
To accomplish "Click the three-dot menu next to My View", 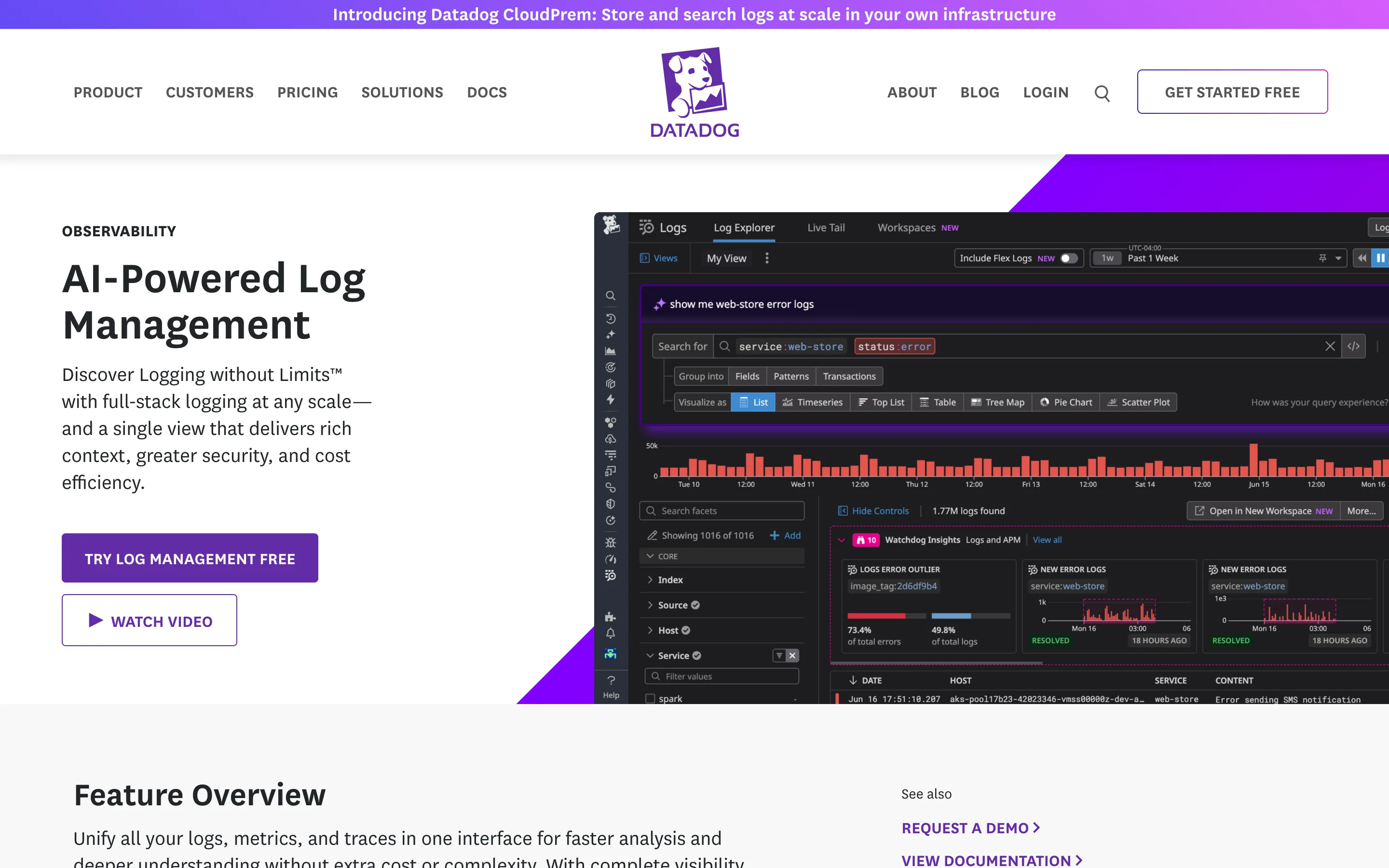I will click(767, 258).
